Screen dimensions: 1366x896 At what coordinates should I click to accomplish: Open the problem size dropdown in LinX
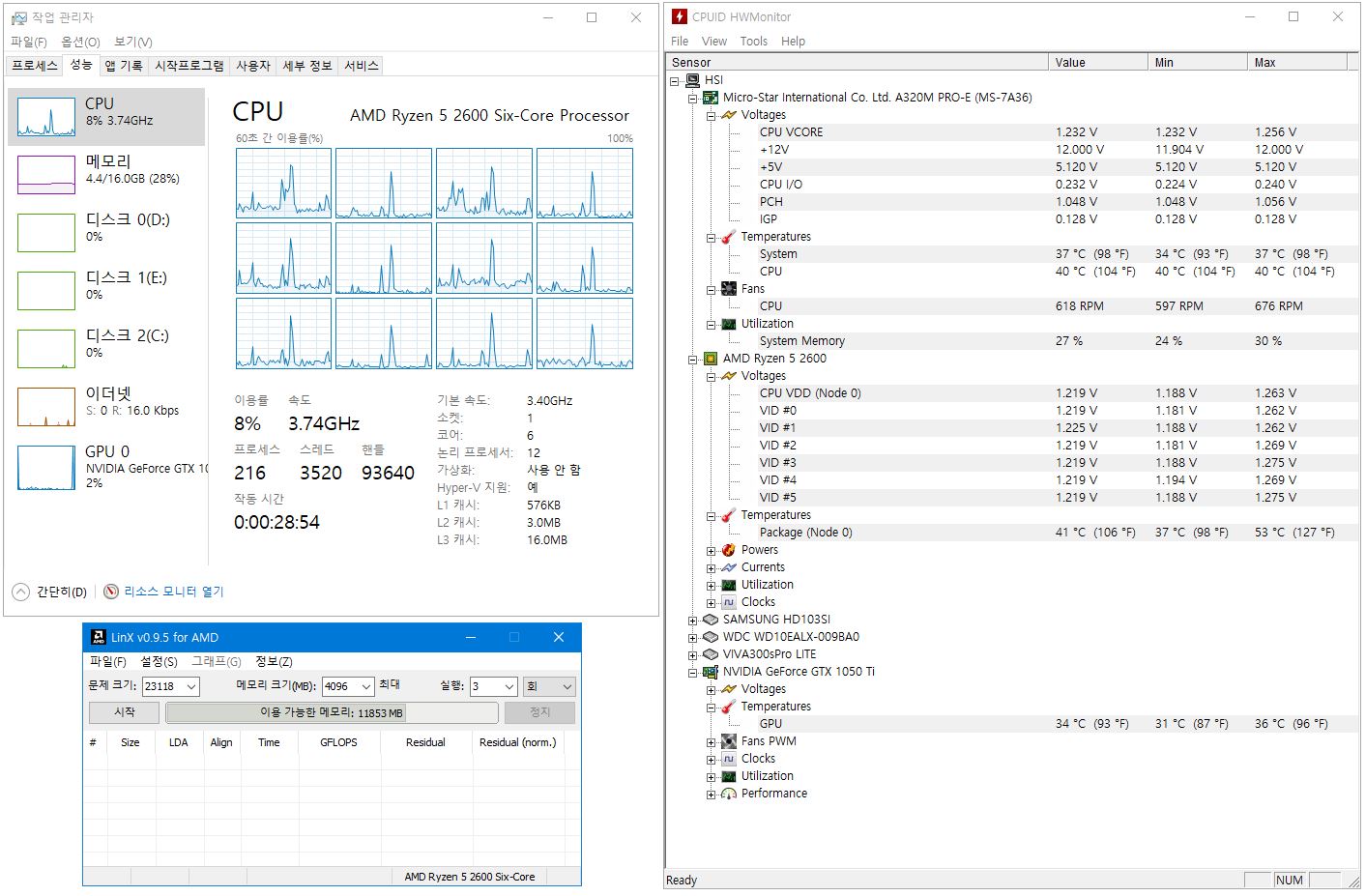(191, 686)
